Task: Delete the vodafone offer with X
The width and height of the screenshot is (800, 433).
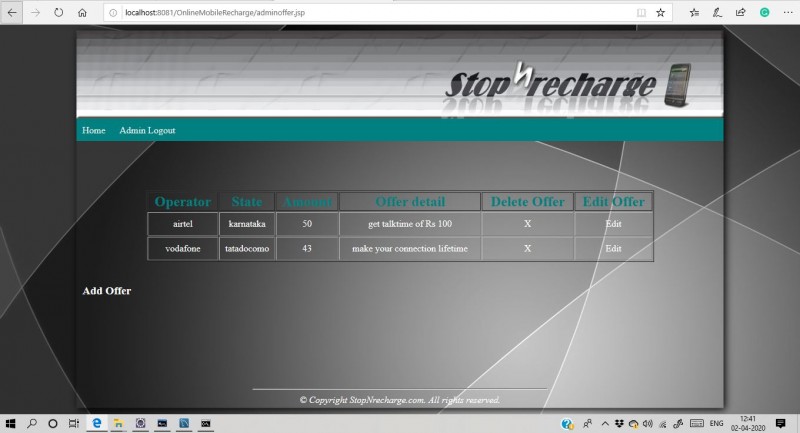Action: (528, 248)
